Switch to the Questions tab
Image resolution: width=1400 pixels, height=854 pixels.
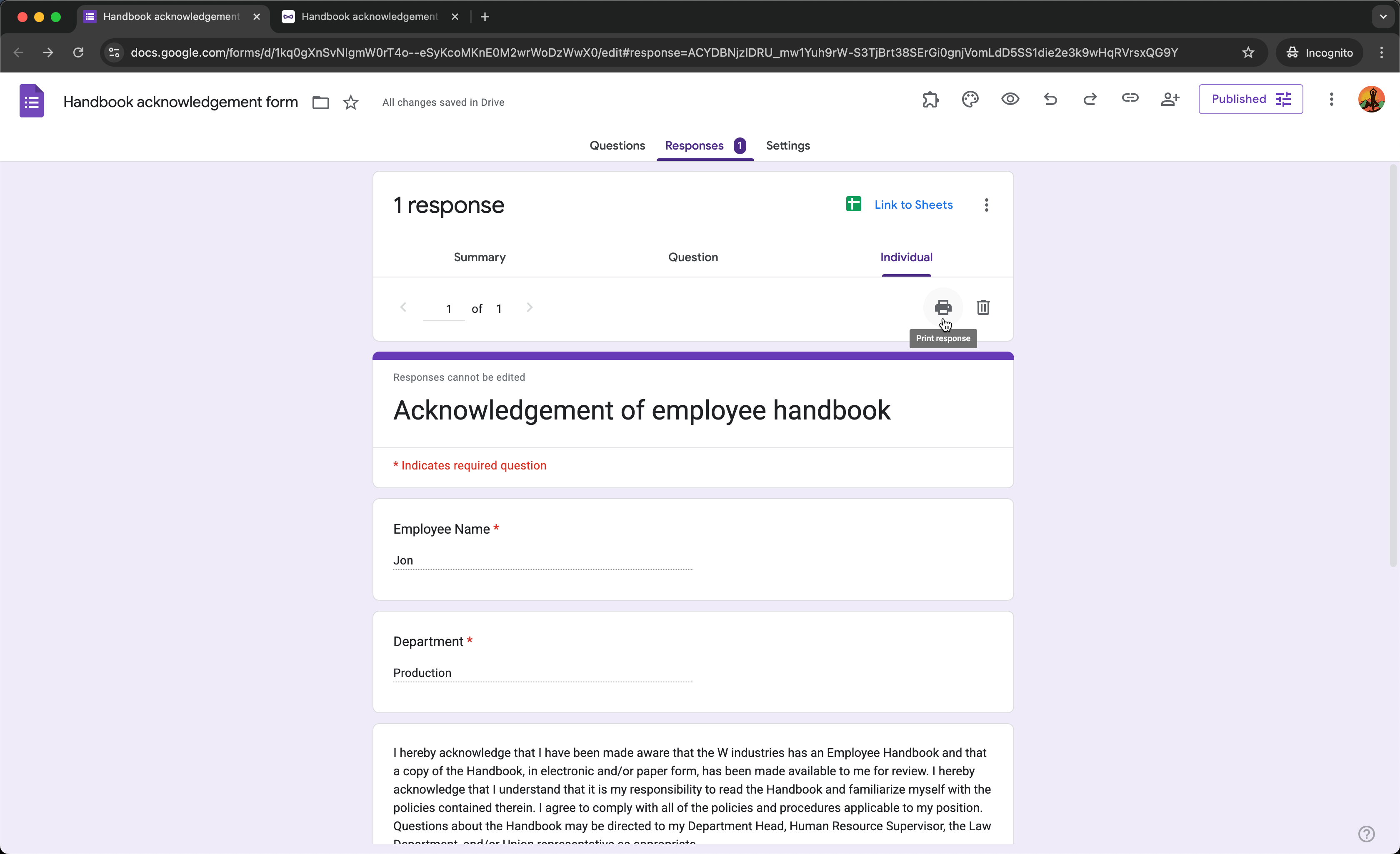(x=617, y=145)
